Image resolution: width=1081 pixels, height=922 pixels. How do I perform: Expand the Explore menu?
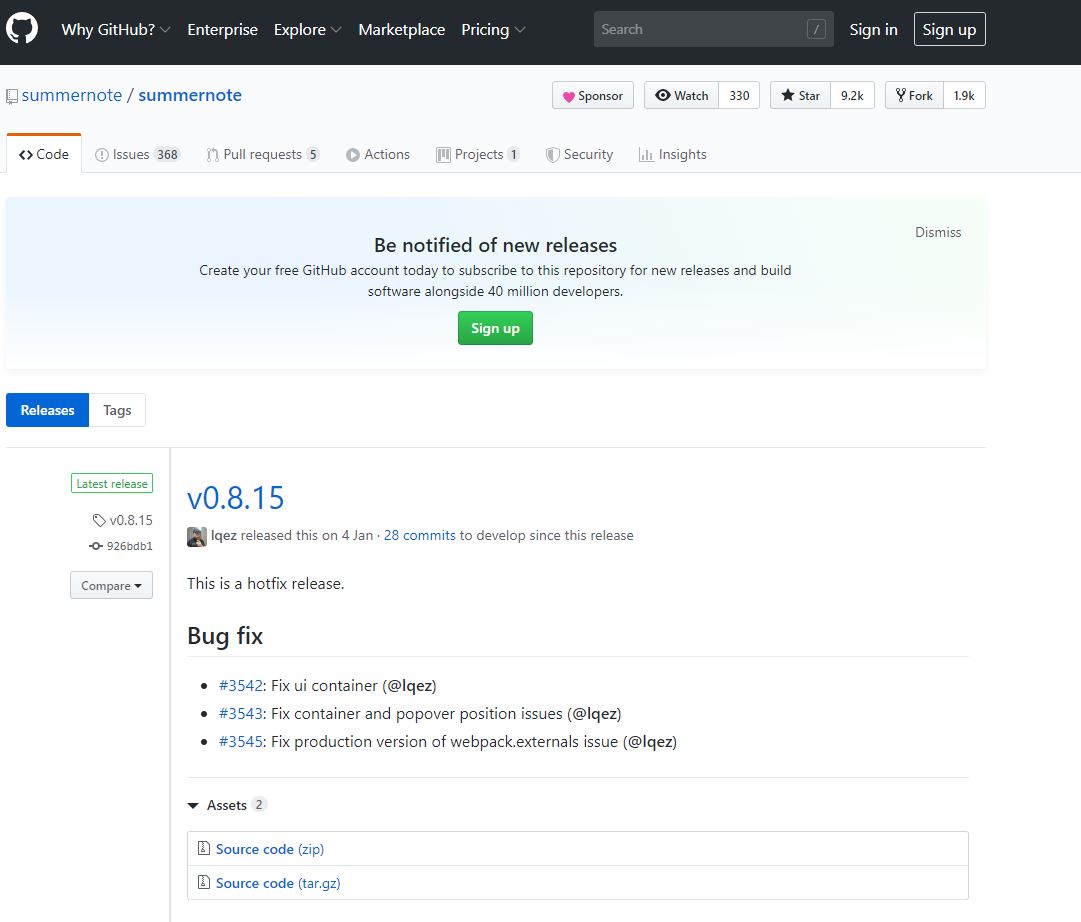pos(307,30)
